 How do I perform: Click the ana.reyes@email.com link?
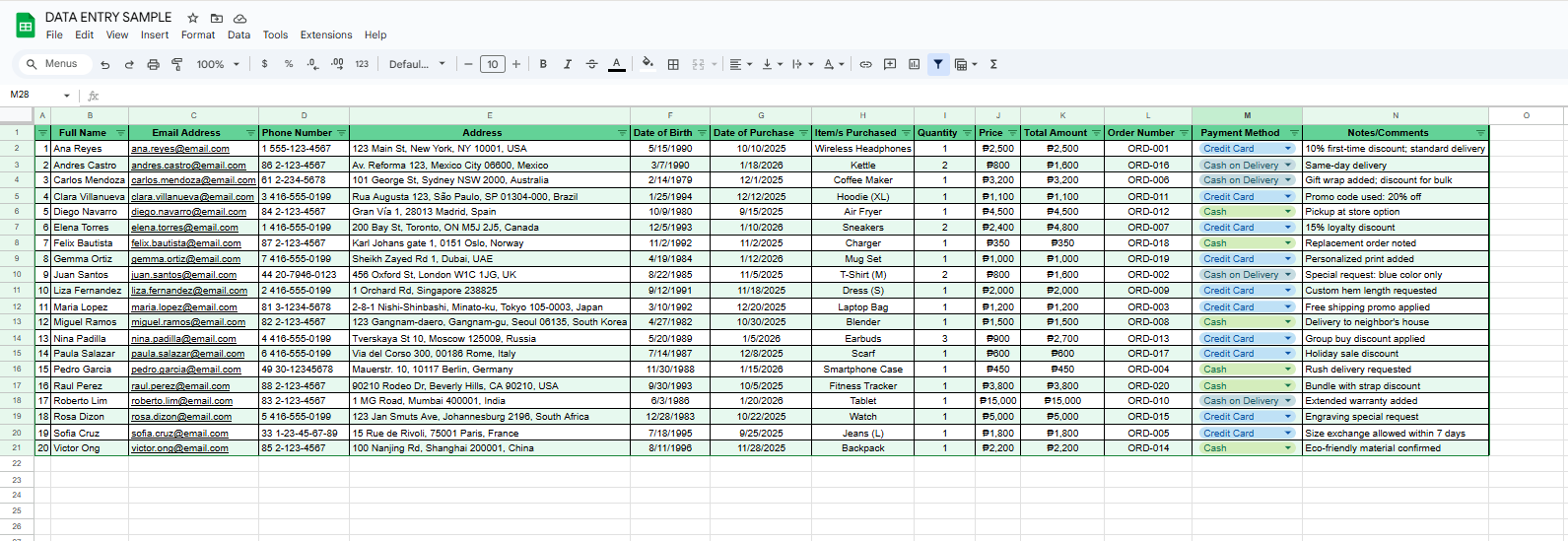coord(180,149)
